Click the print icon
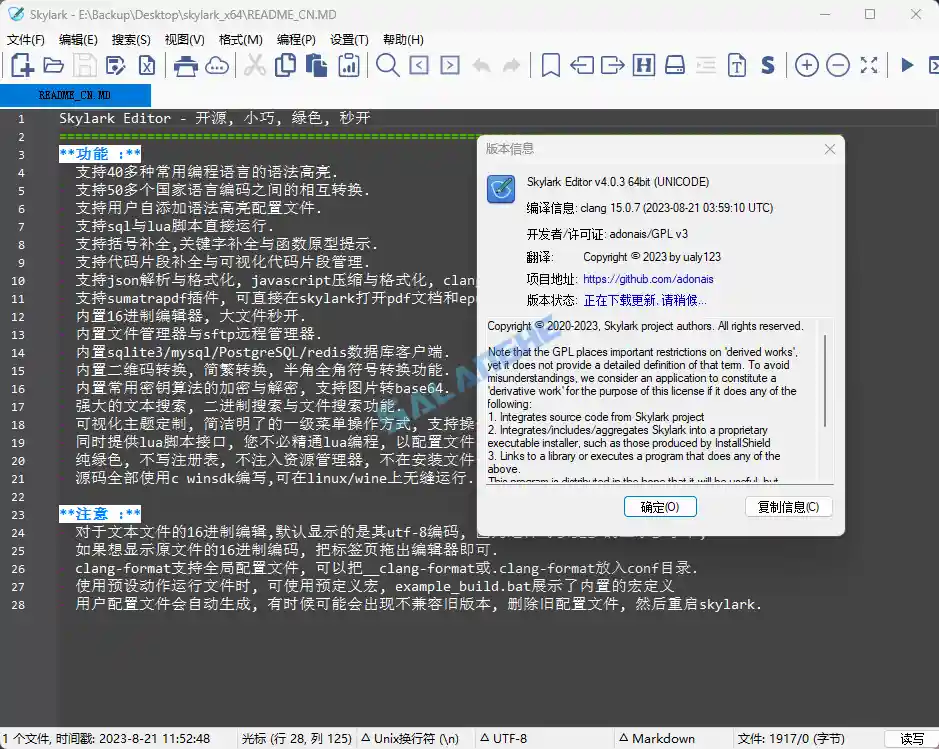 (186, 64)
